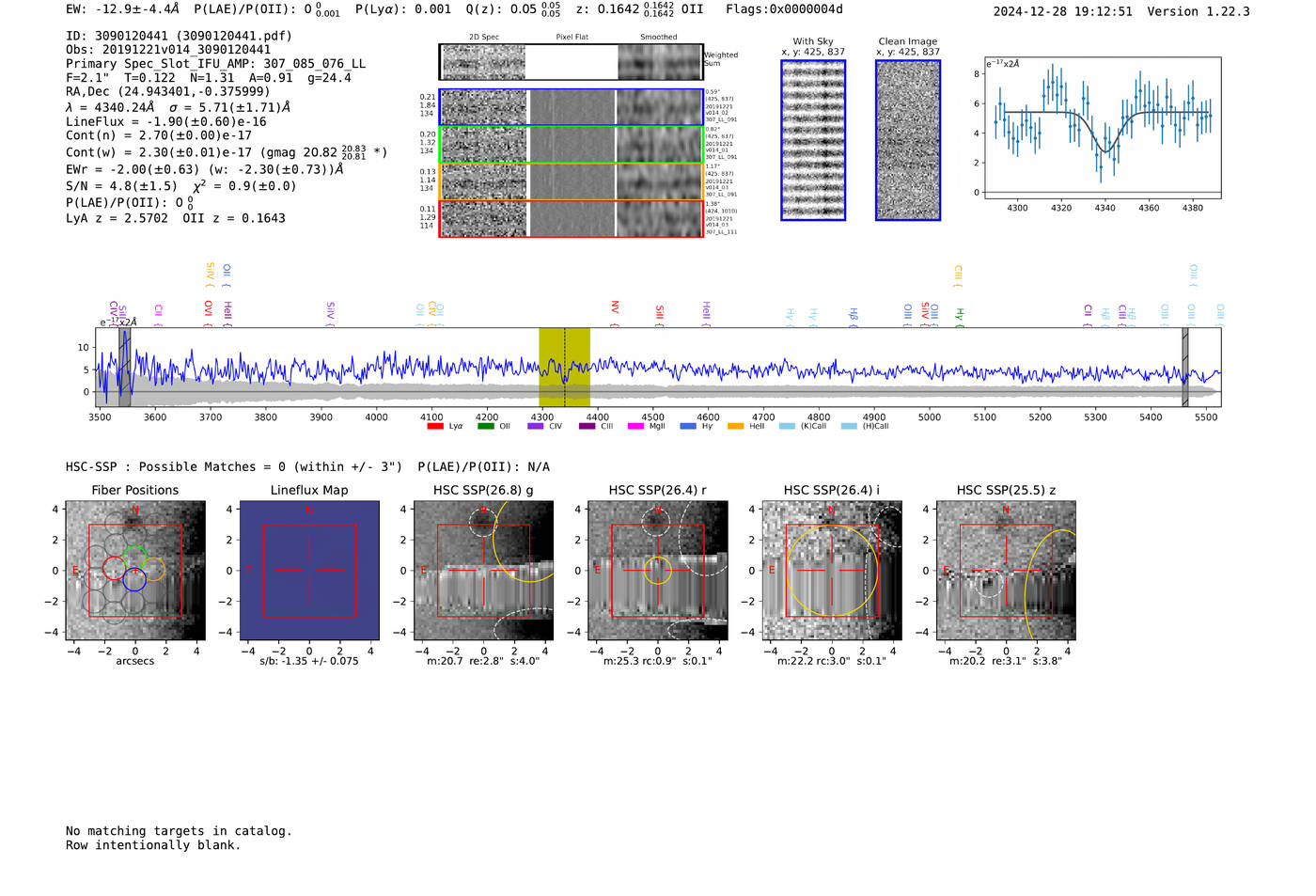
Task: Click the red Lyα legend swatch
Action: click(435, 426)
